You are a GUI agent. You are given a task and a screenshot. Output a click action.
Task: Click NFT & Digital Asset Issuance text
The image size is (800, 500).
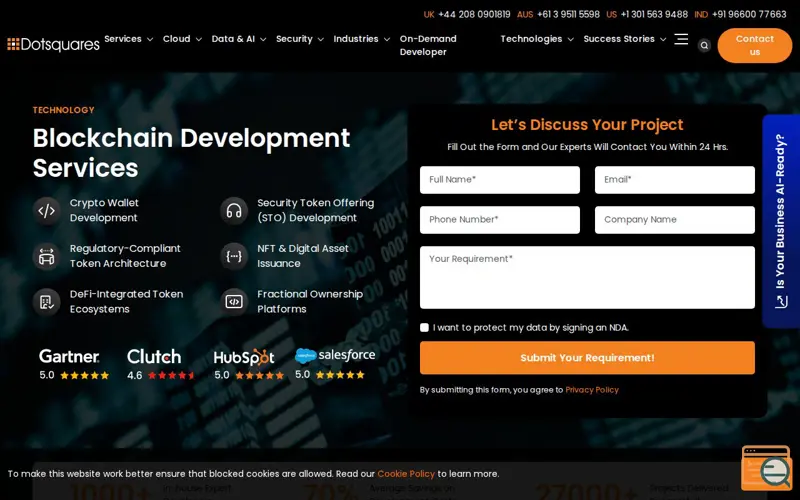[303, 256]
